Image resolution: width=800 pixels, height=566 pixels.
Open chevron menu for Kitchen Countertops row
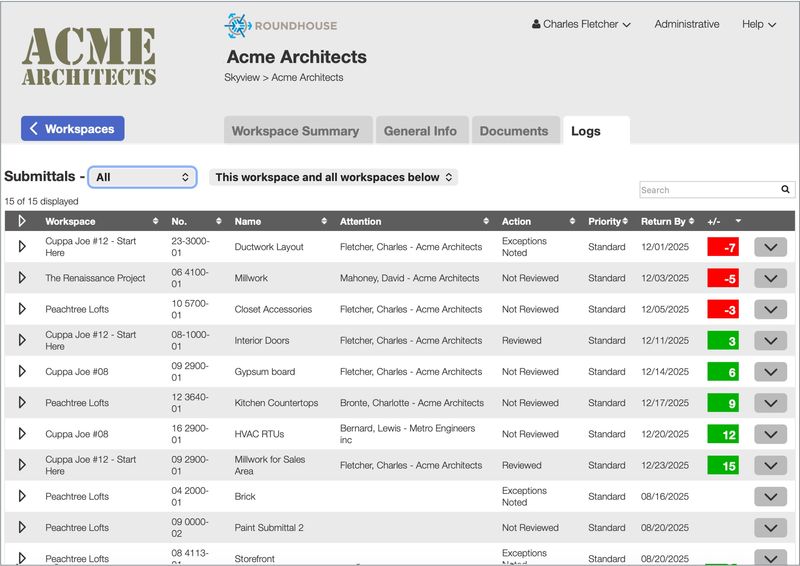coord(770,403)
